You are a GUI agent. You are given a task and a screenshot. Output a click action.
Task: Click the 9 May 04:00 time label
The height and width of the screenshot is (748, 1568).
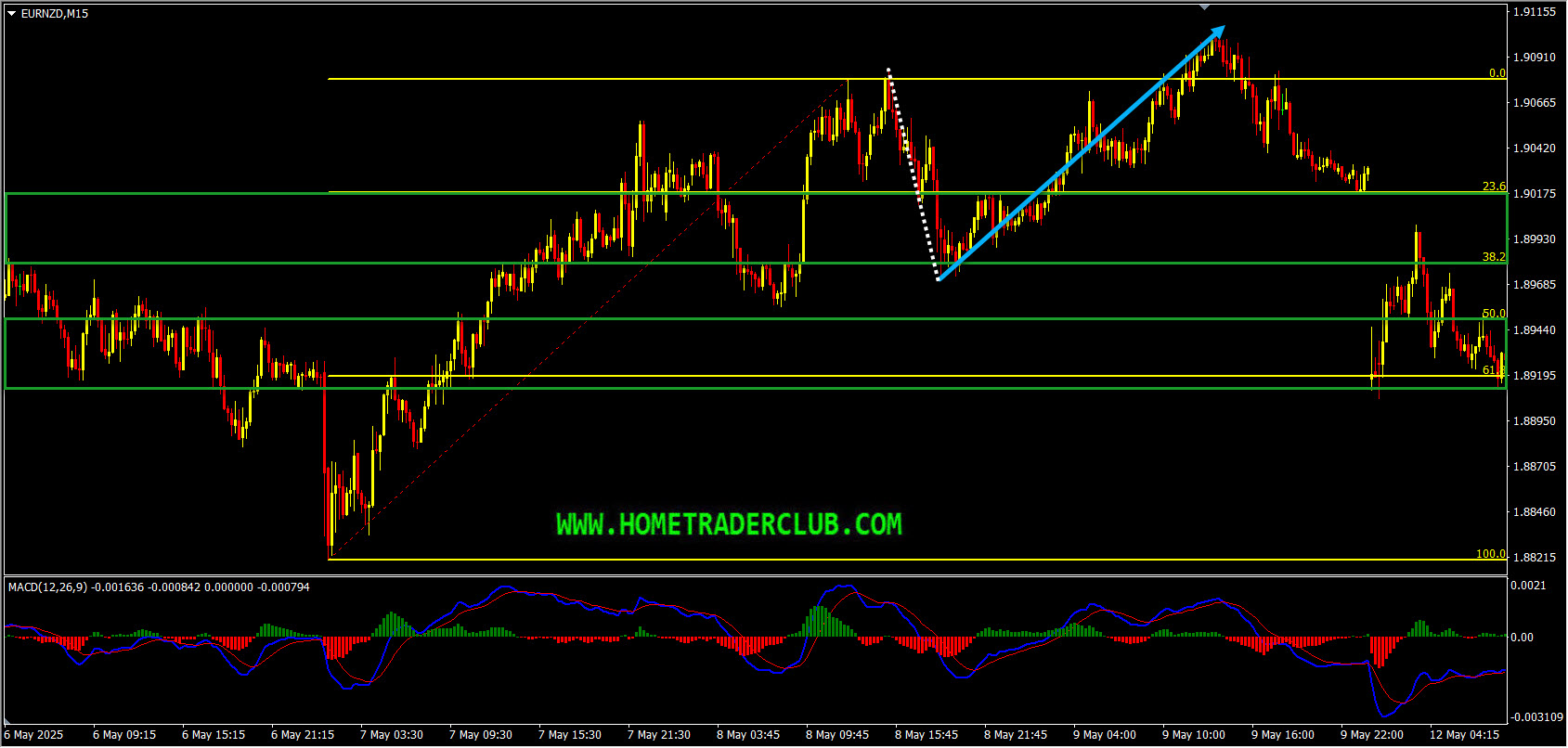(x=1105, y=735)
